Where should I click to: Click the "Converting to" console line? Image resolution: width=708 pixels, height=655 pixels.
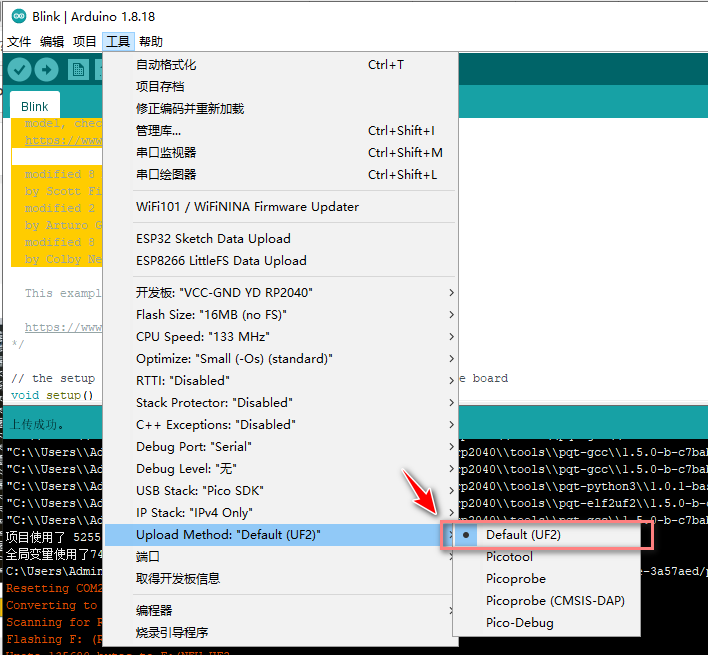pyautogui.click(x=51, y=605)
